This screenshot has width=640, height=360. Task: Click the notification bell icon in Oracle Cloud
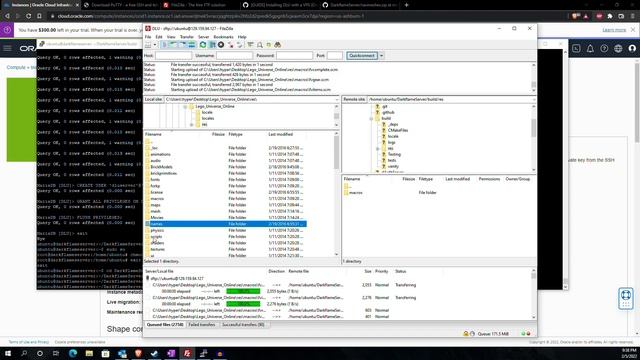click(590, 49)
